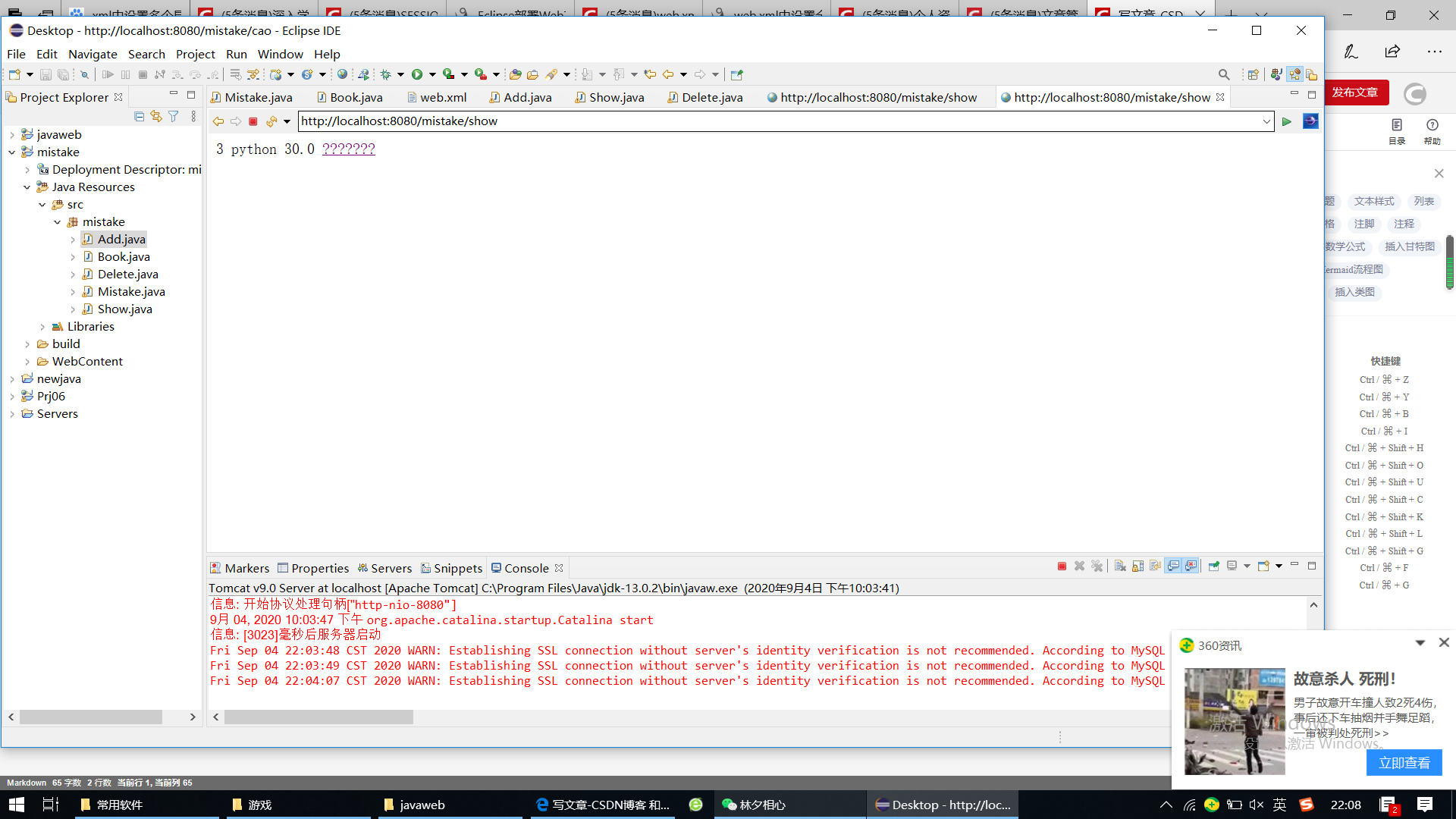This screenshot has height=819, width=1456.
Task: Collapse the Java Resources tree node
Action: coord(27,187)
